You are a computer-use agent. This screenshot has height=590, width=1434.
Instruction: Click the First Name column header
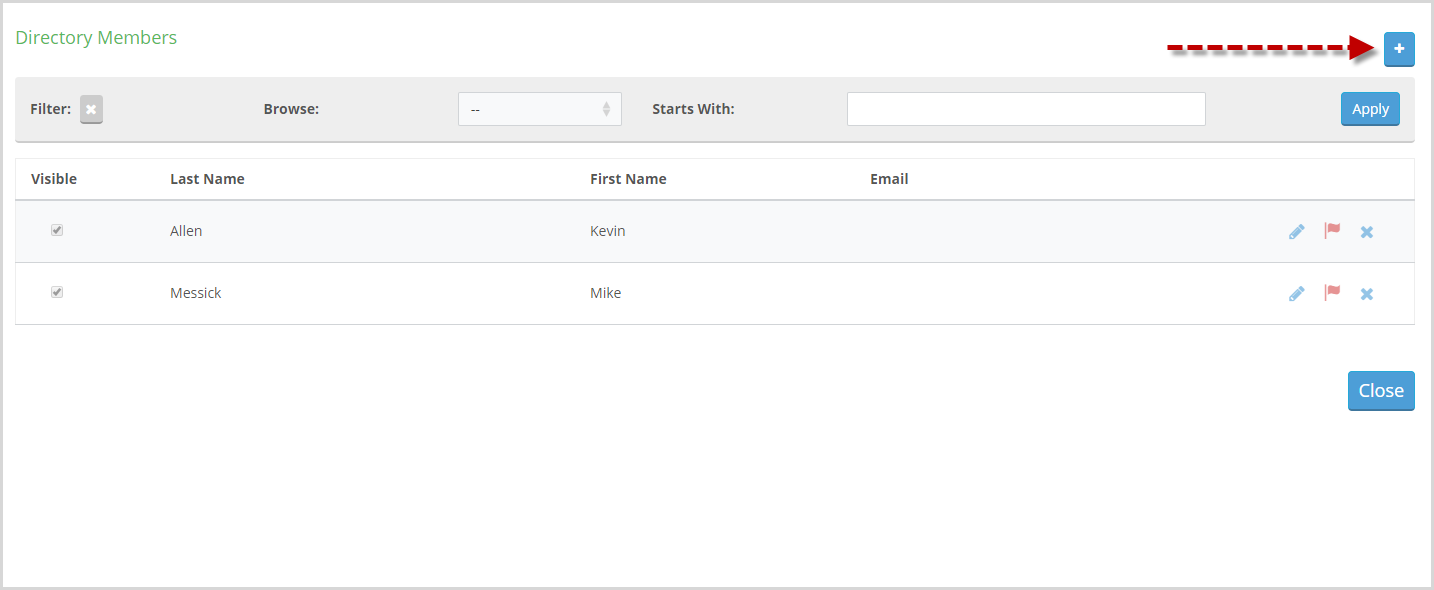pyautogui.click(x=628, y=179)
